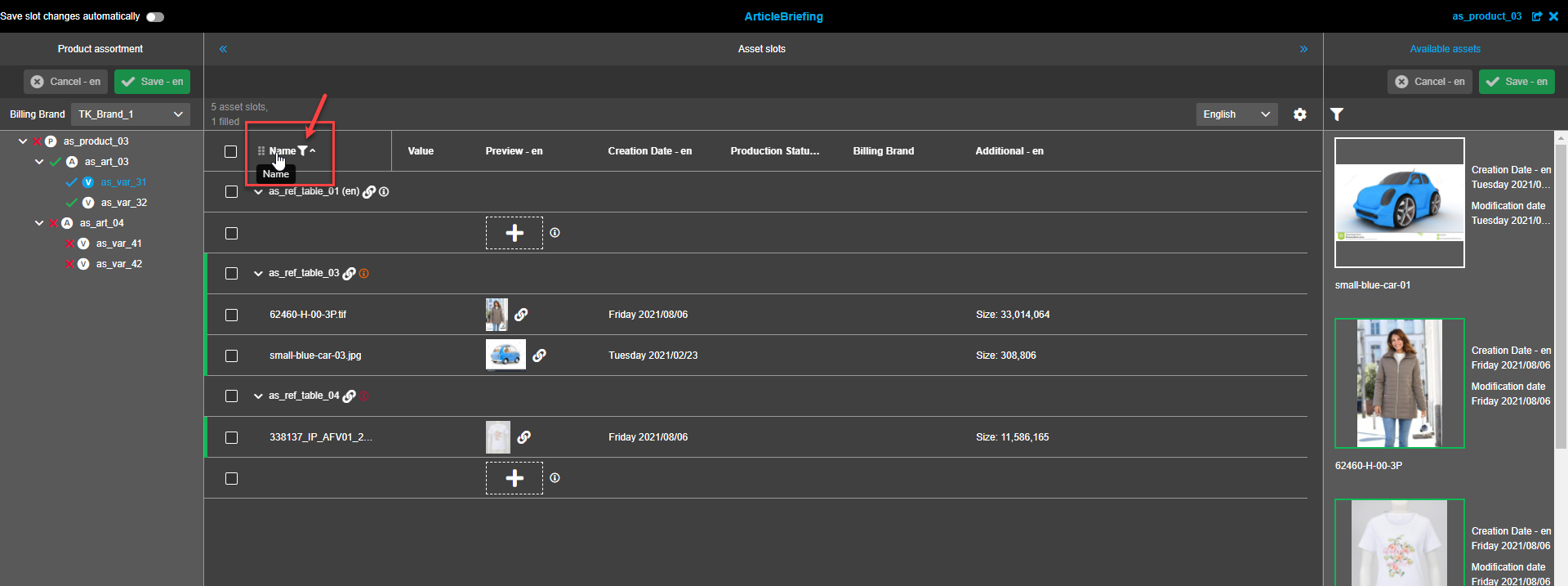This screenshot has width=1568, height=586.
Task: Check the as_ref_table_03 row checkbox
Action: (231, 274)
